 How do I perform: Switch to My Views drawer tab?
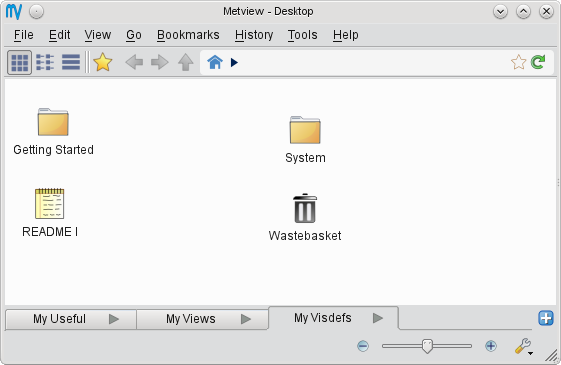point(203,319)
